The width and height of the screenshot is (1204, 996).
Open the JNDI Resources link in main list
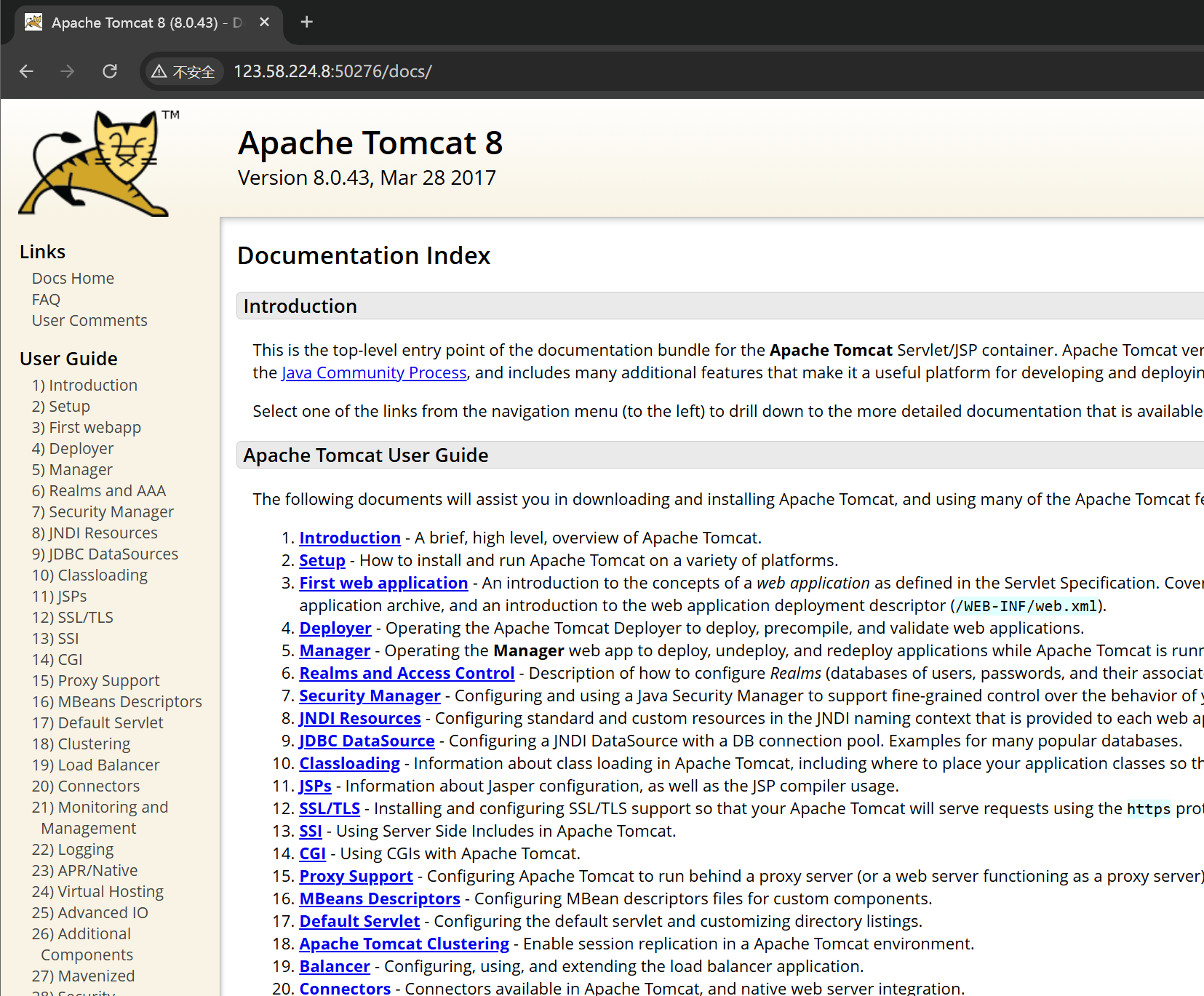pyautogui.click(x=360, y=718)
